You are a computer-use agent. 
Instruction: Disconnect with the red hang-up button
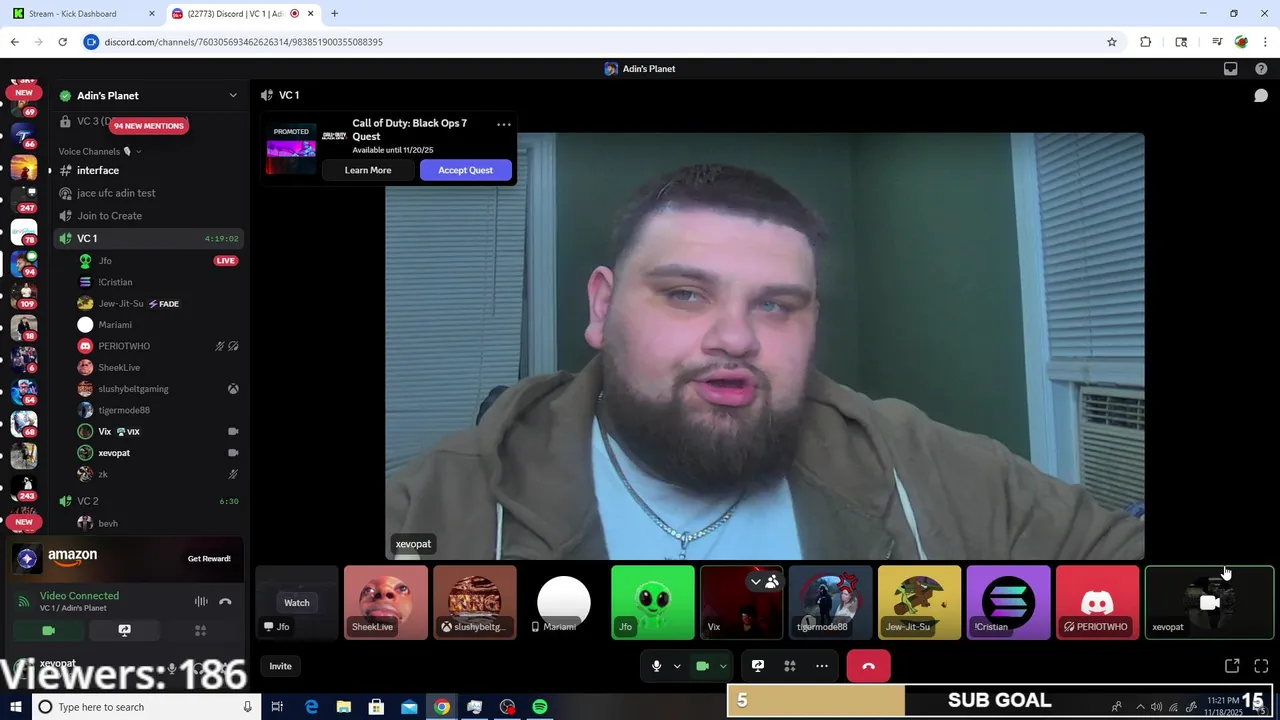tap(868, 666)
